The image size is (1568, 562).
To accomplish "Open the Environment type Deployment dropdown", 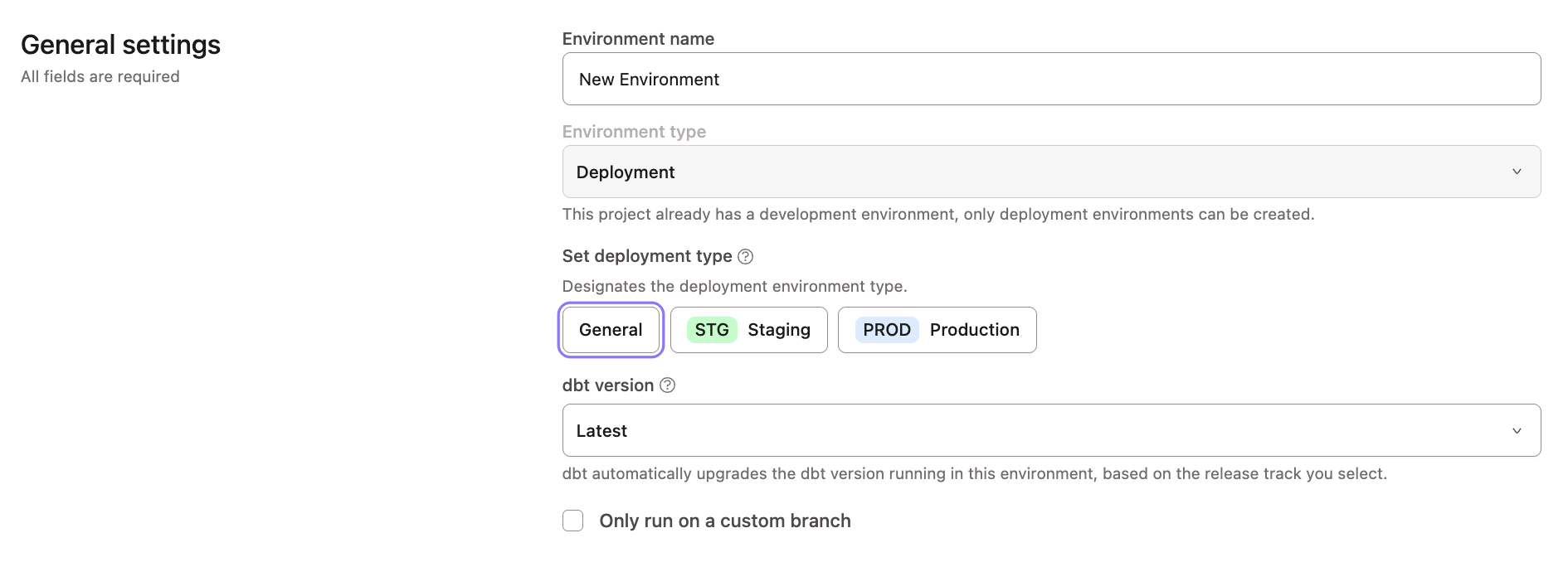I will (x=1050, y=172).
